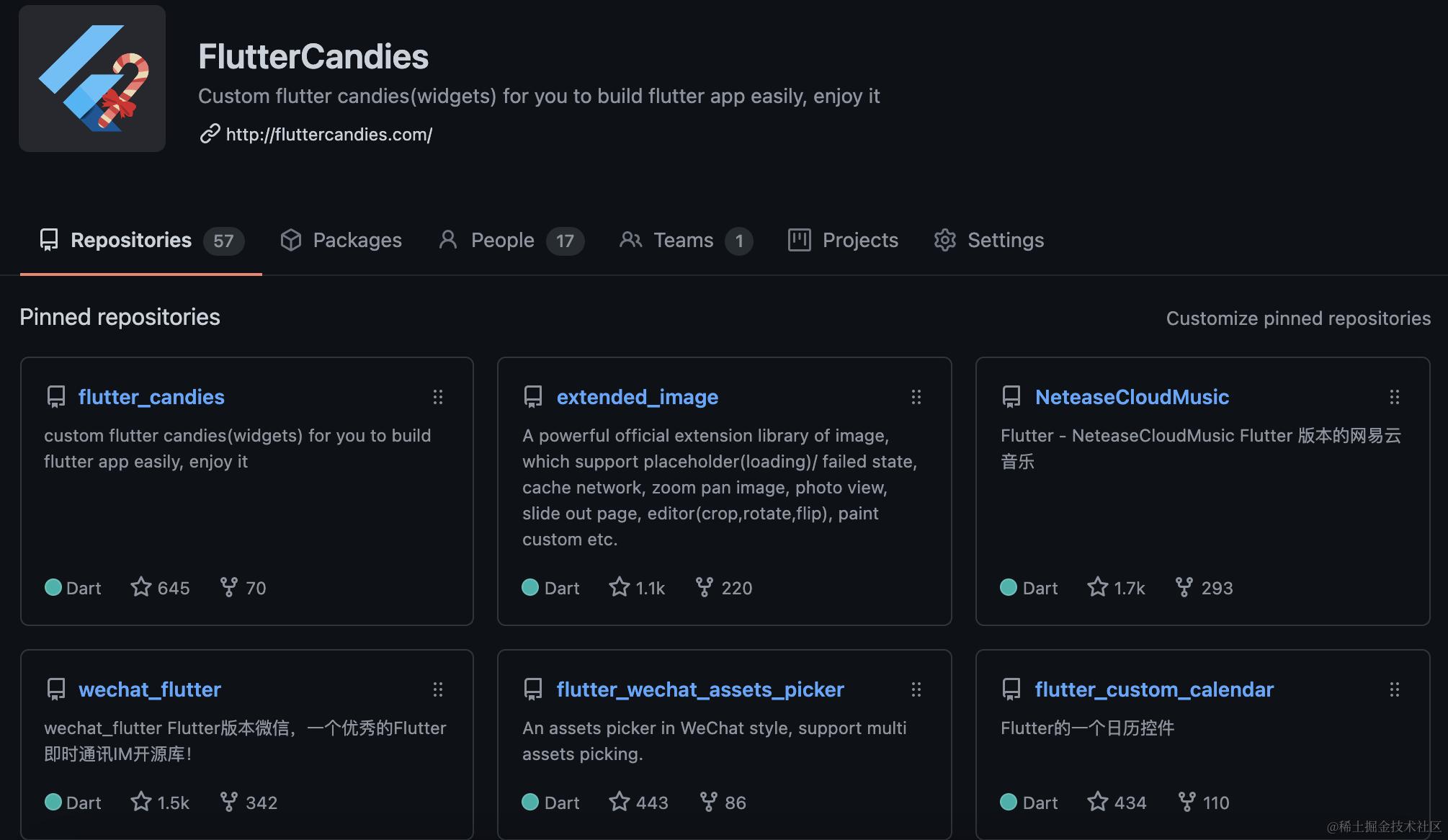This screenshot has height=840, width=1448.
Task: Click the star icon showing 645 stars
Action: click(141, 587)
